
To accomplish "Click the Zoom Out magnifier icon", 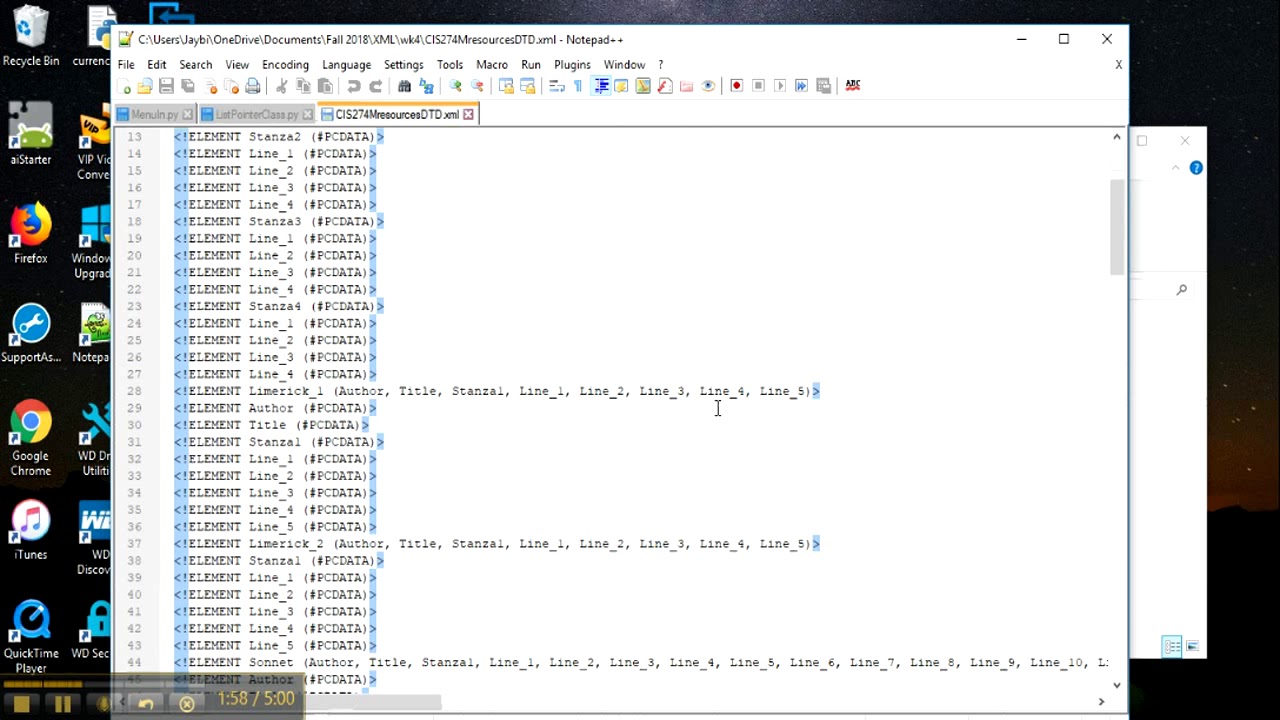I will (477, 86).
